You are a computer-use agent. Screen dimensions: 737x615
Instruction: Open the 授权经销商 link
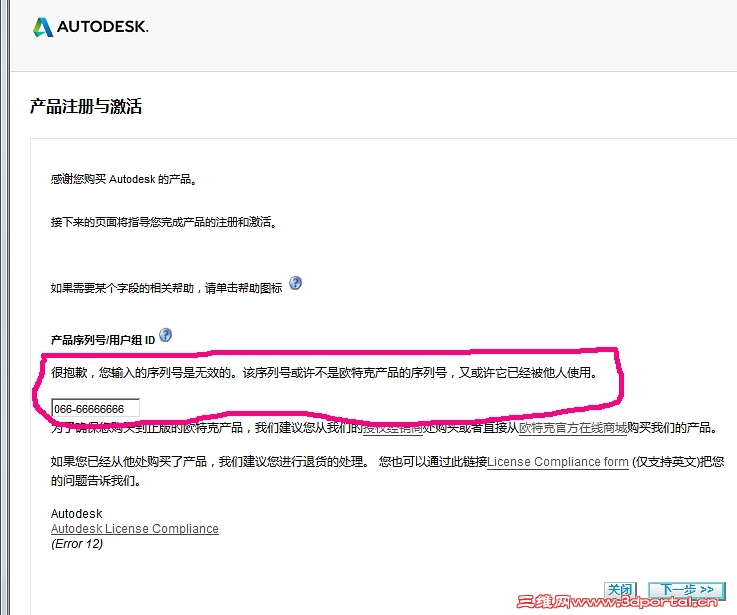[392, 428]
